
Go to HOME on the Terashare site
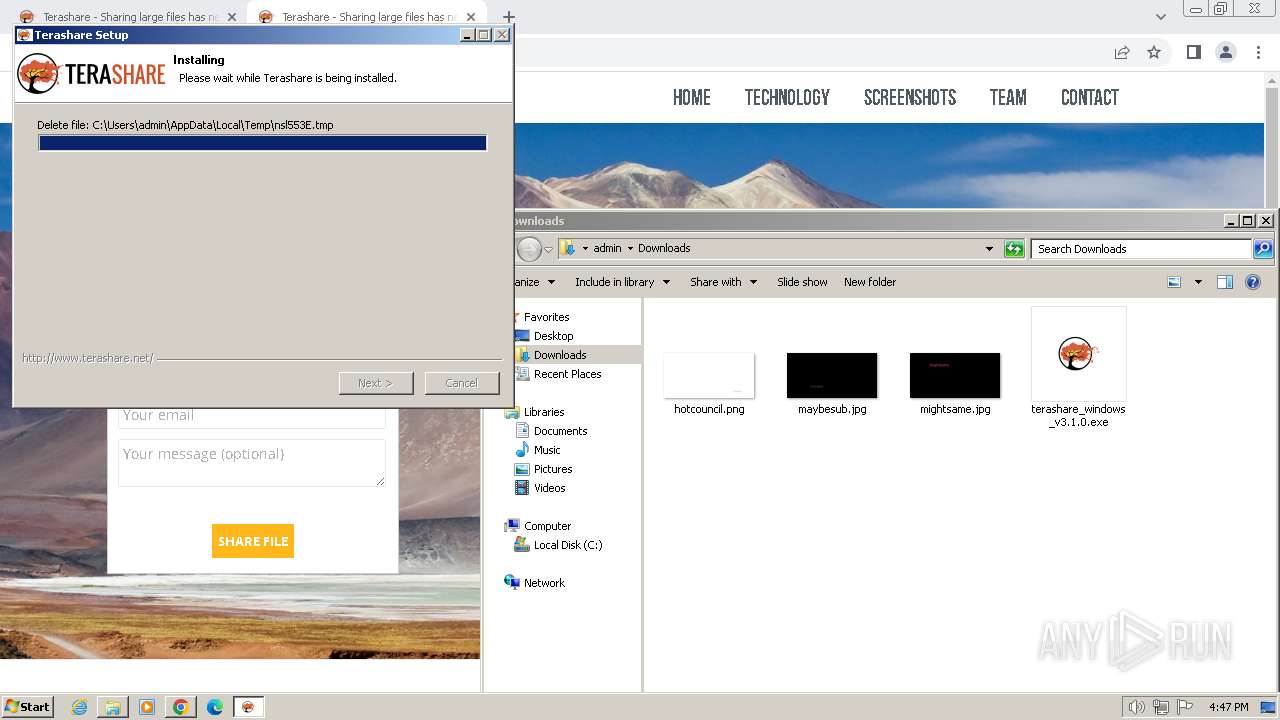pos(692,97)
